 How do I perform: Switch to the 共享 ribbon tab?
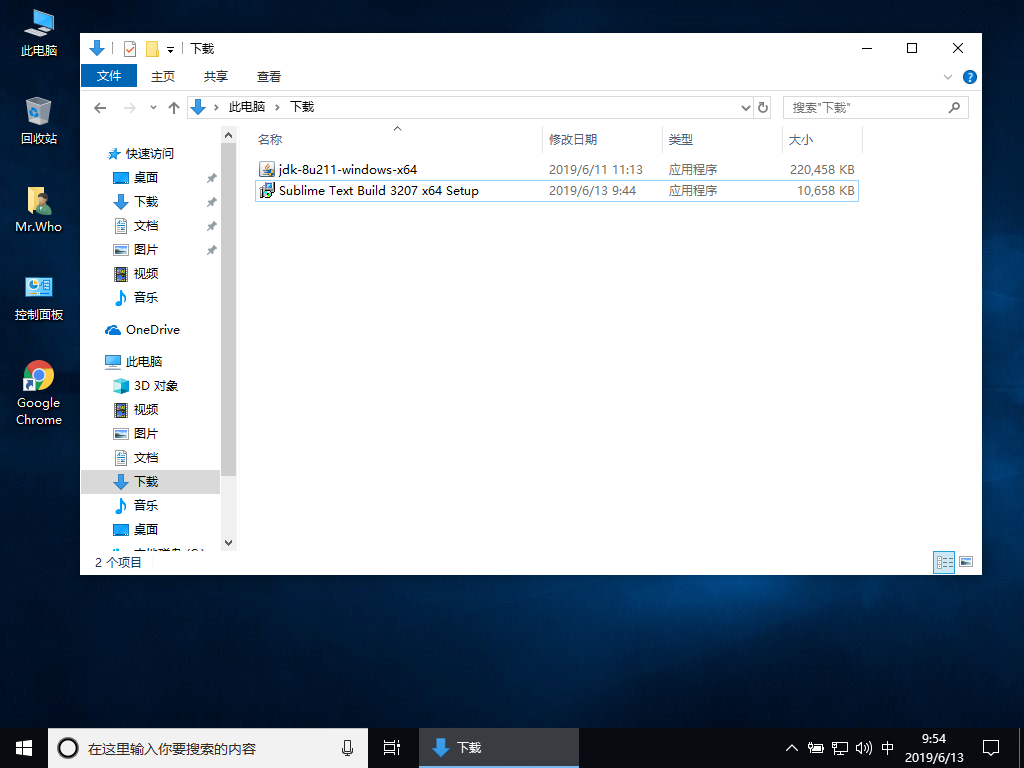click(x=216, y=76)
